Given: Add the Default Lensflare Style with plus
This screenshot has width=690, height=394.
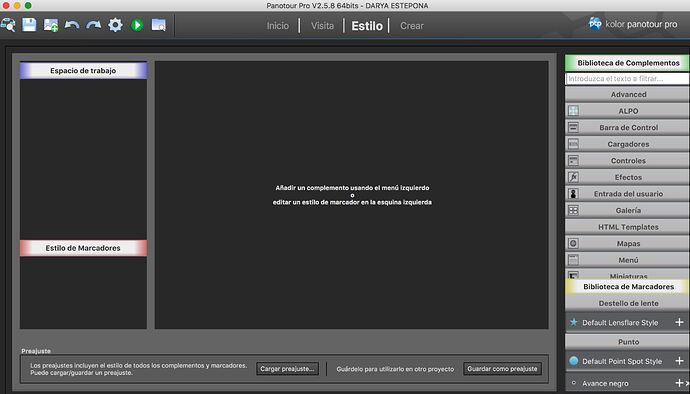Looking at the screenshot, I should 679,323.
